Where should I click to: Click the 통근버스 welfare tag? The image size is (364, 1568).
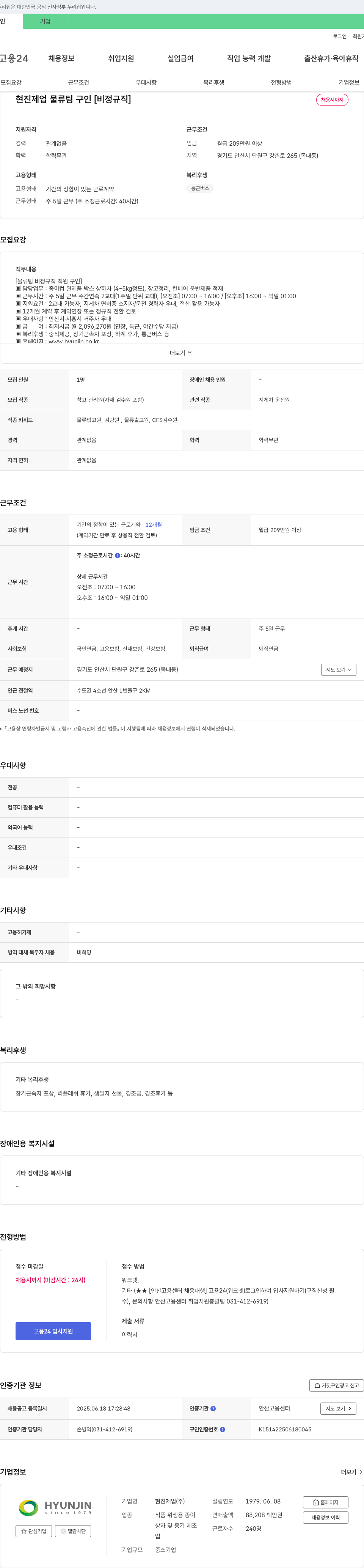click(x=200, y=188)
